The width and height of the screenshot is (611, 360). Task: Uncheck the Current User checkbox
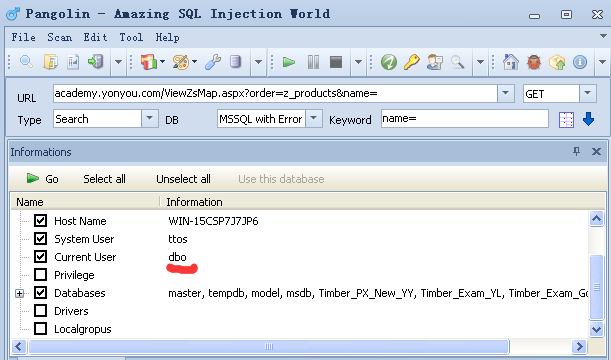41,256
